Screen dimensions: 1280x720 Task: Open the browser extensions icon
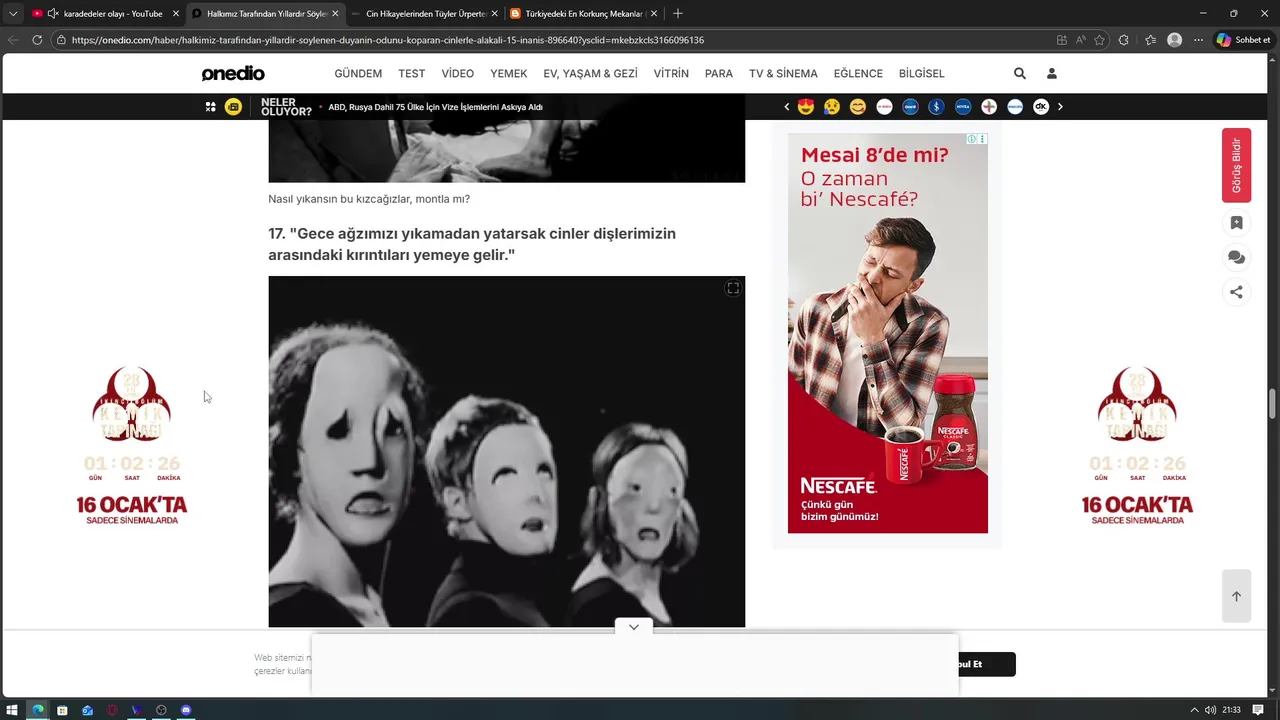point(1124,40)
